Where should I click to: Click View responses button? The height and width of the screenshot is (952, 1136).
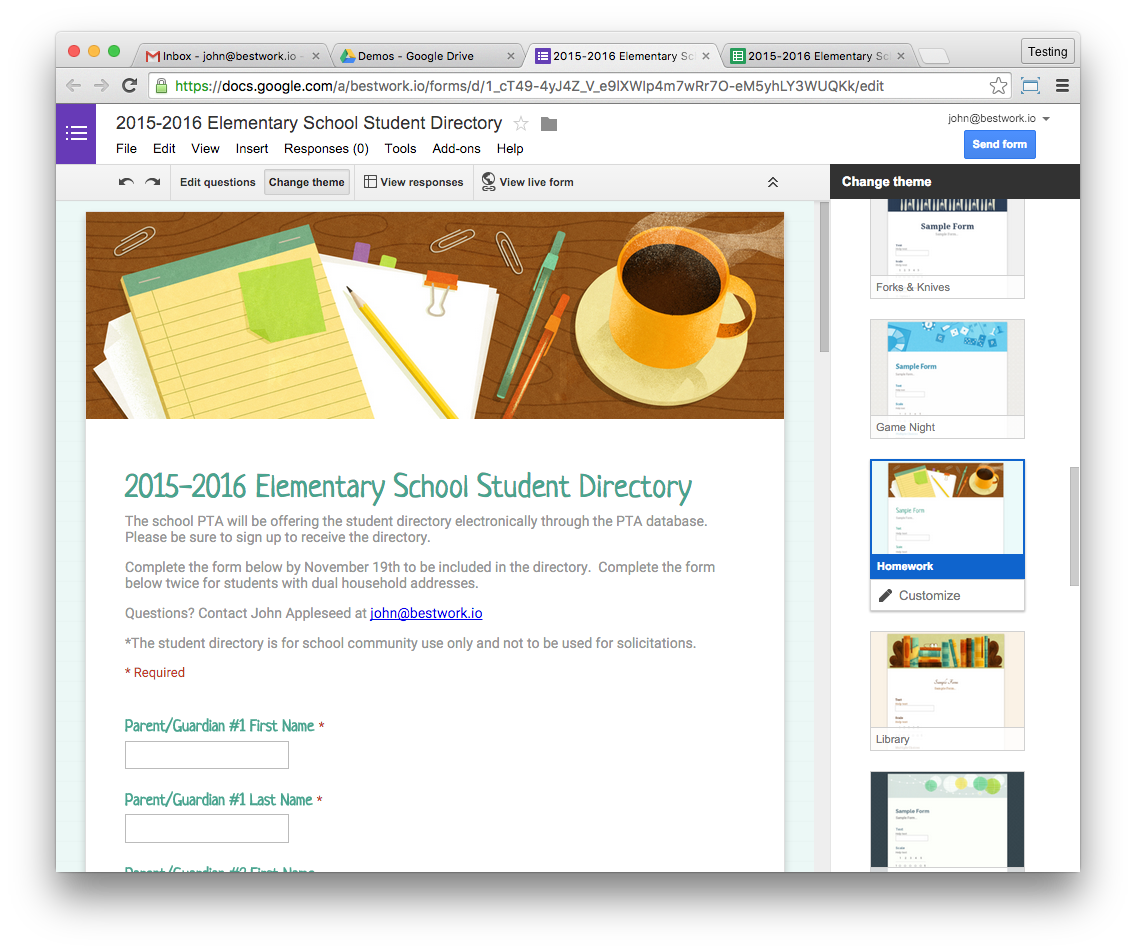tap(413, 182)
